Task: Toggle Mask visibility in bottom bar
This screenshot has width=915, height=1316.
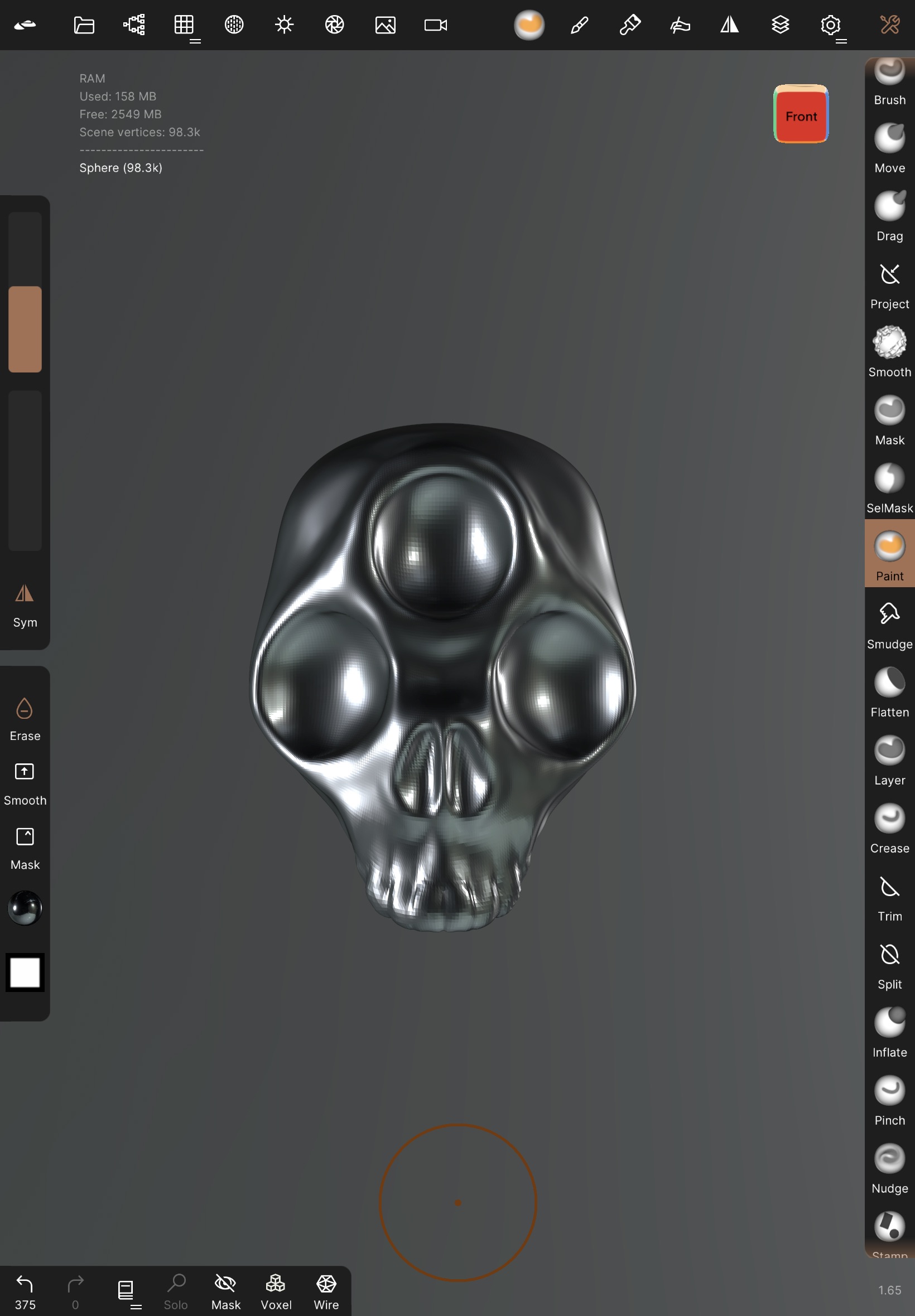Action: tap(225, 1291)
